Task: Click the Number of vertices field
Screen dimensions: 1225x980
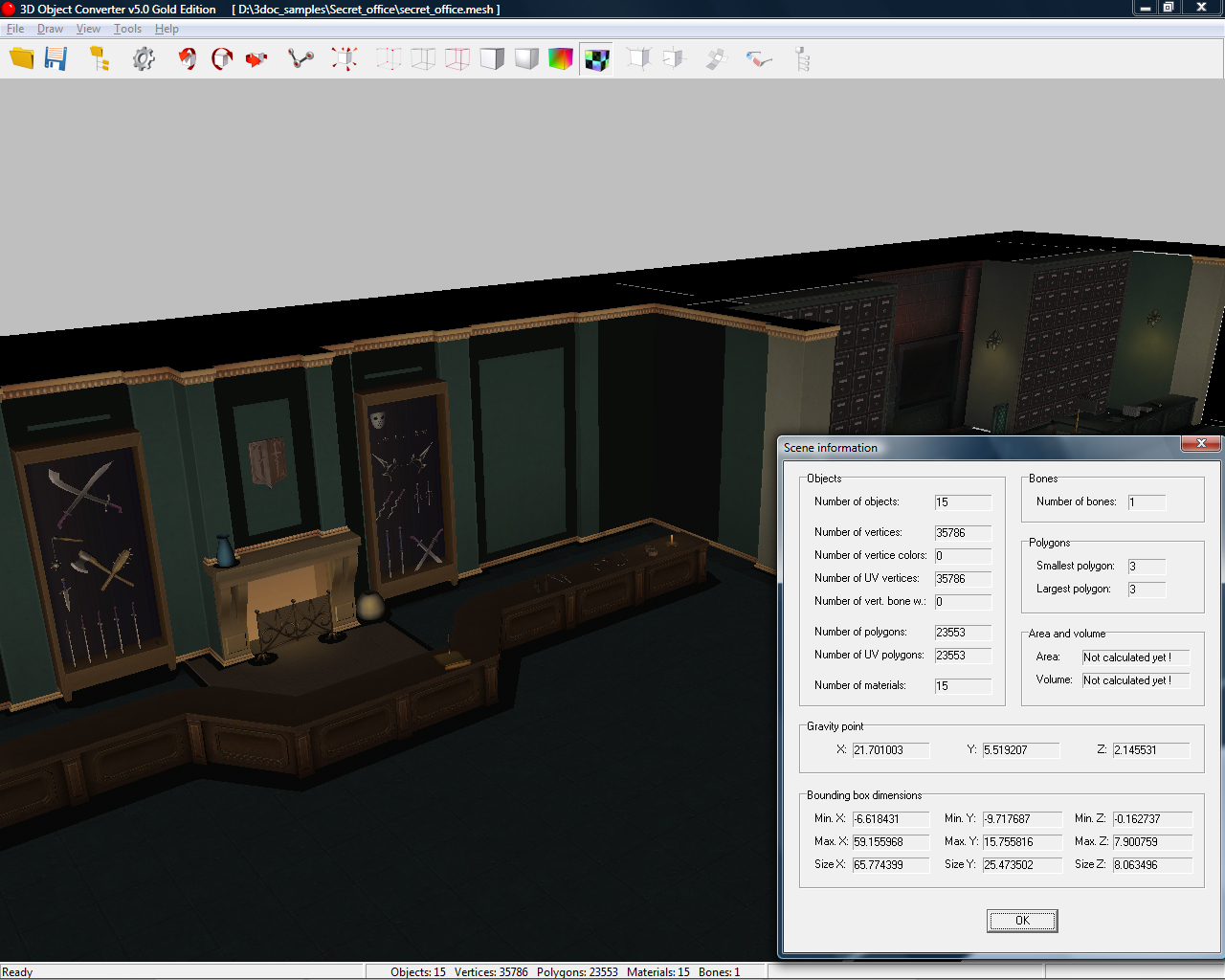Action: (x=963, y=533)
